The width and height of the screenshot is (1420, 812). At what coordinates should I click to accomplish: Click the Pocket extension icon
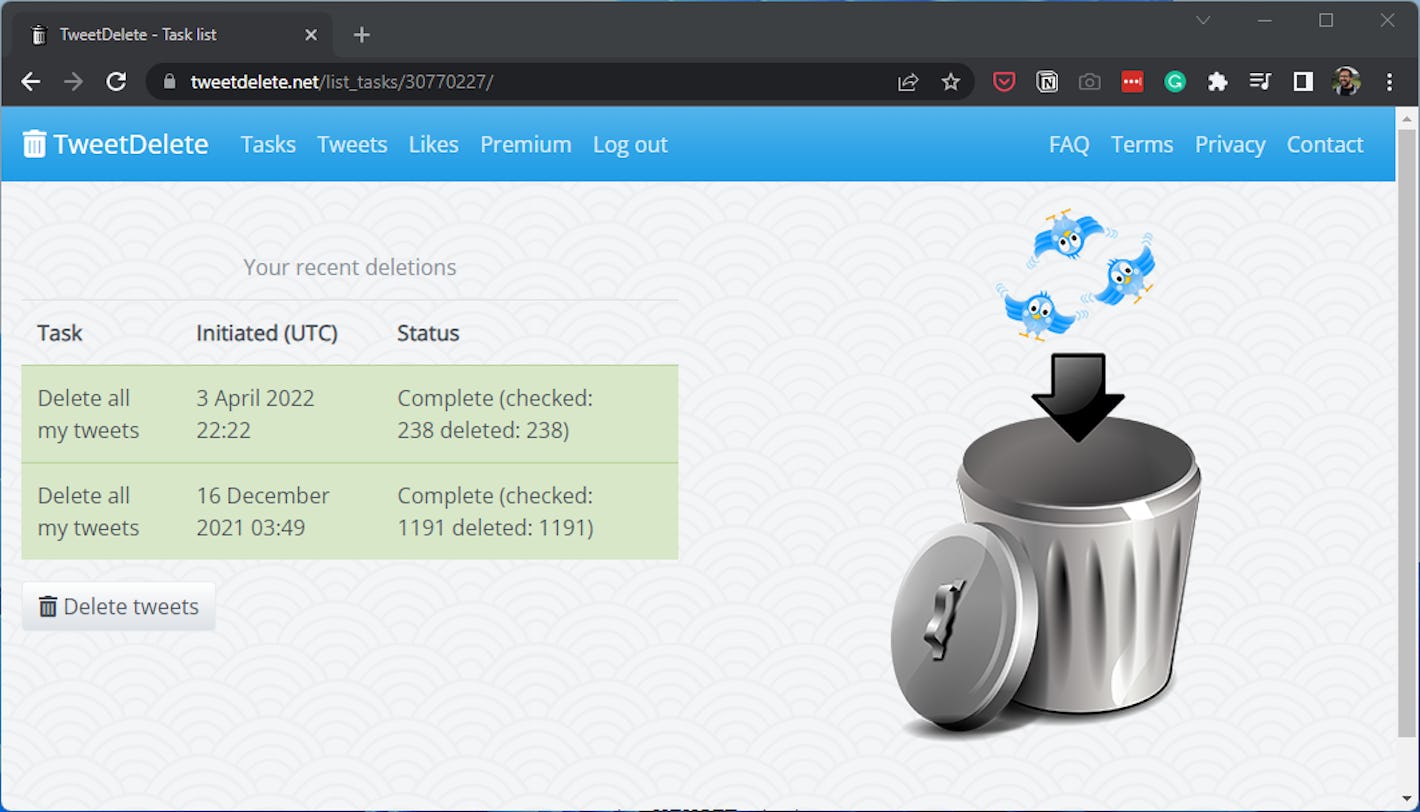click(x=1004, y=82)
